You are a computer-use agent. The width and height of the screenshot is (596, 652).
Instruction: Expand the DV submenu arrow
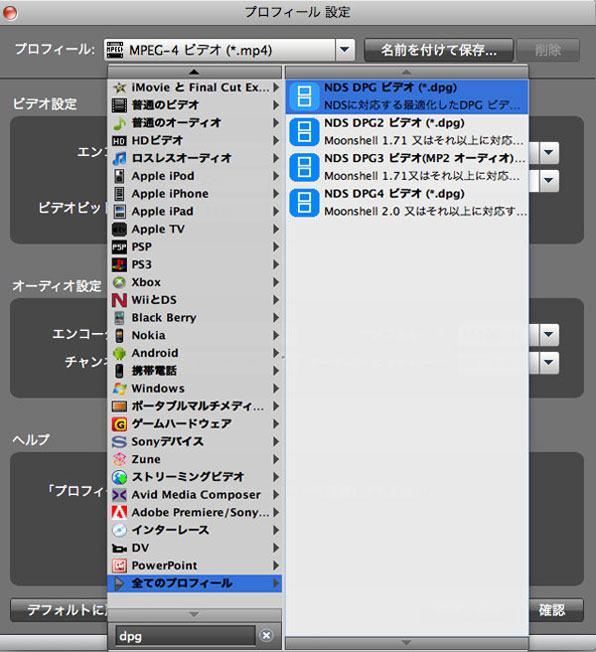276,548
